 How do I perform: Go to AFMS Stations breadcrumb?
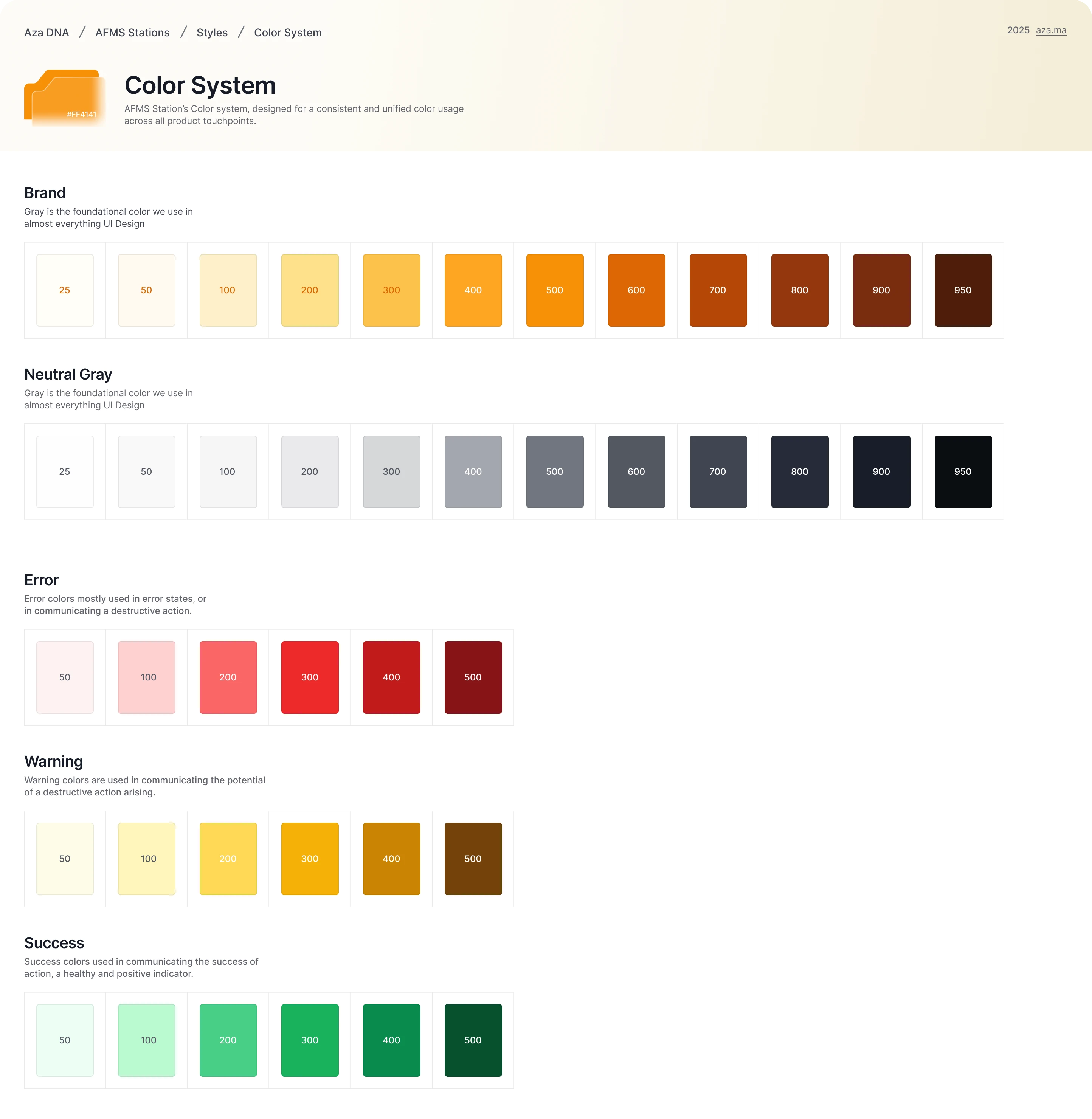tap(132, 33)
